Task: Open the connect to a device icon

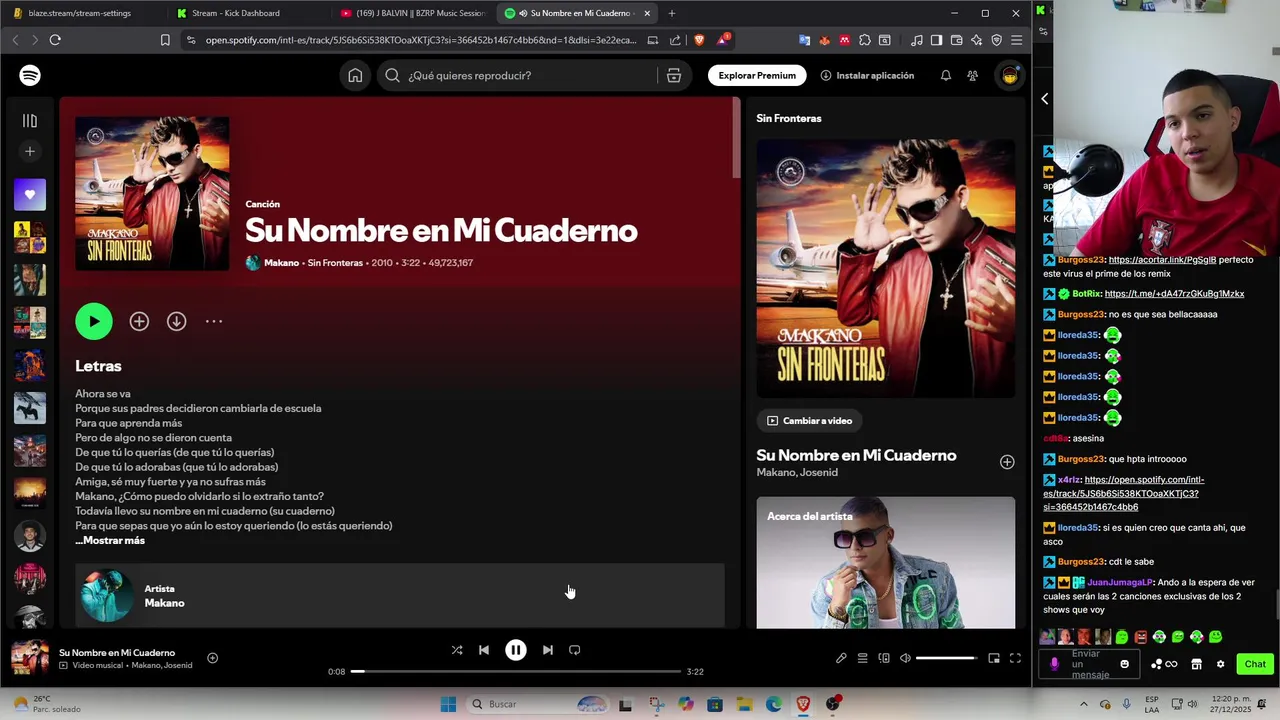Action: [884, 658]
